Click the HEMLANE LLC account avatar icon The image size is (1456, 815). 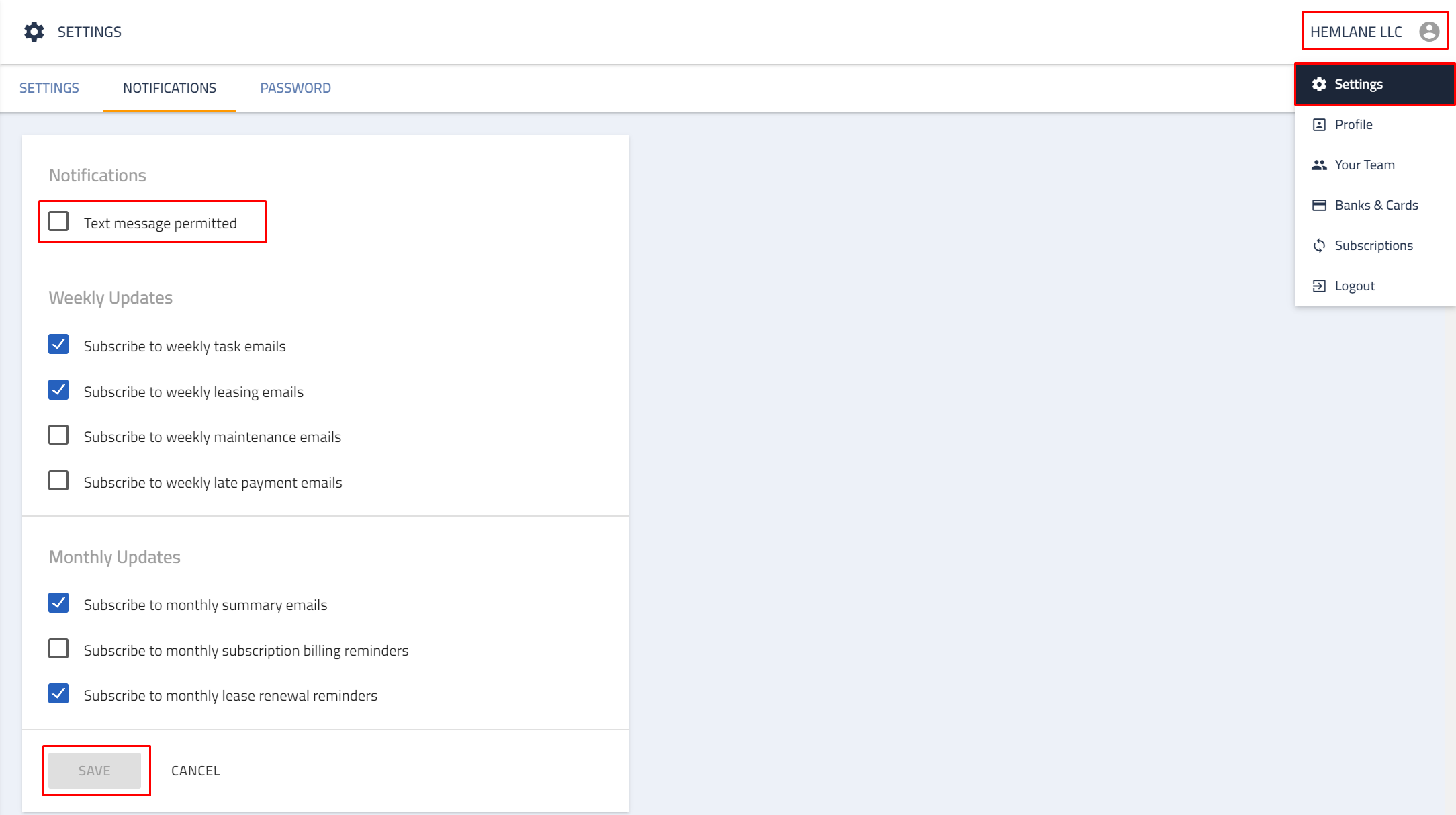1429,32
